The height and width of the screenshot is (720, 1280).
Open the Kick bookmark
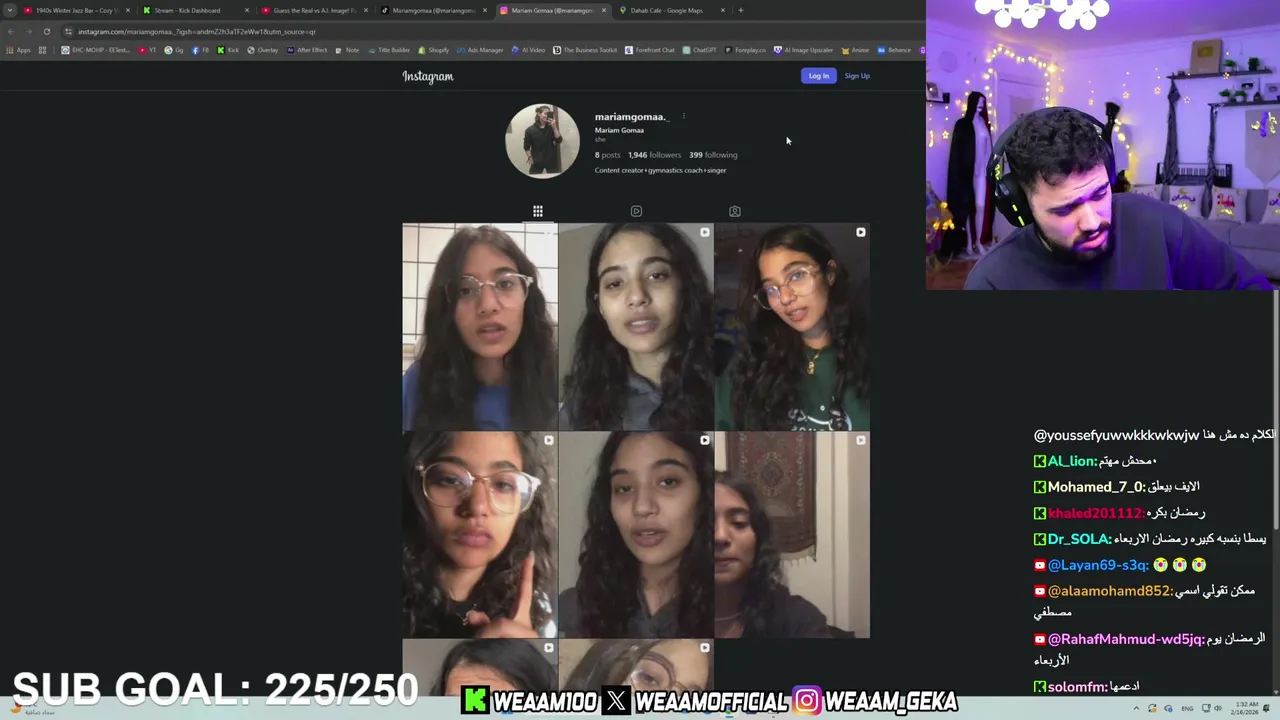228,50
